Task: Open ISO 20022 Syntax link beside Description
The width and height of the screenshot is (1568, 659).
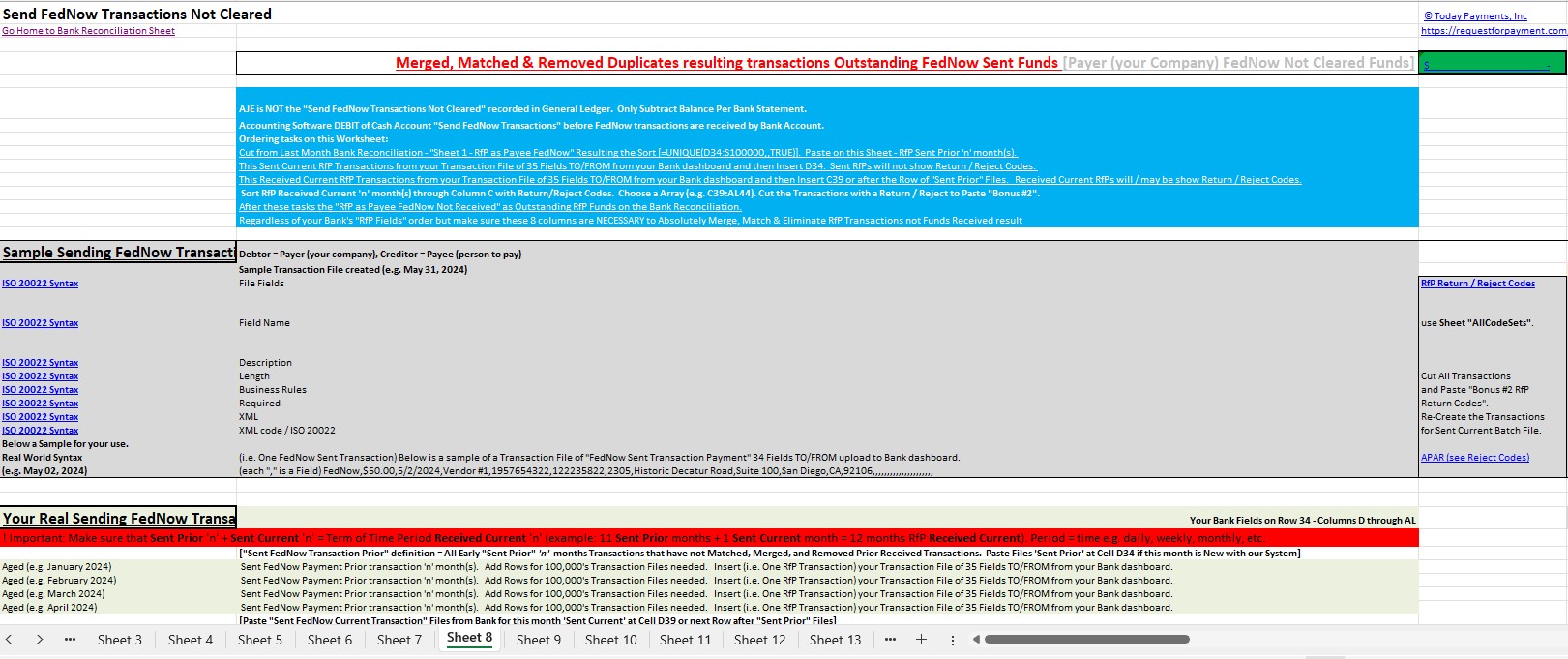Action: tap(40, 363)
